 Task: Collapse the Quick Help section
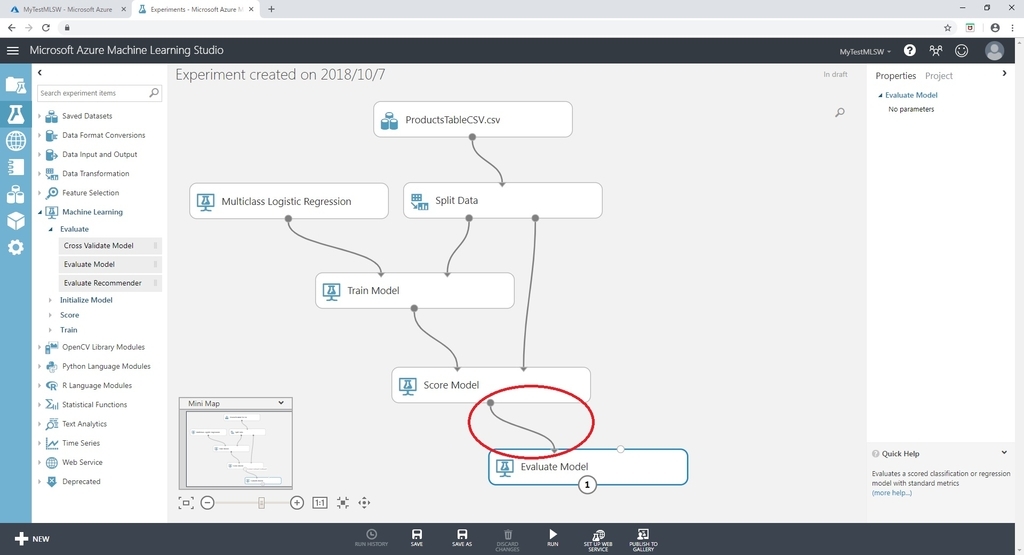click(x=1004, y=452)
